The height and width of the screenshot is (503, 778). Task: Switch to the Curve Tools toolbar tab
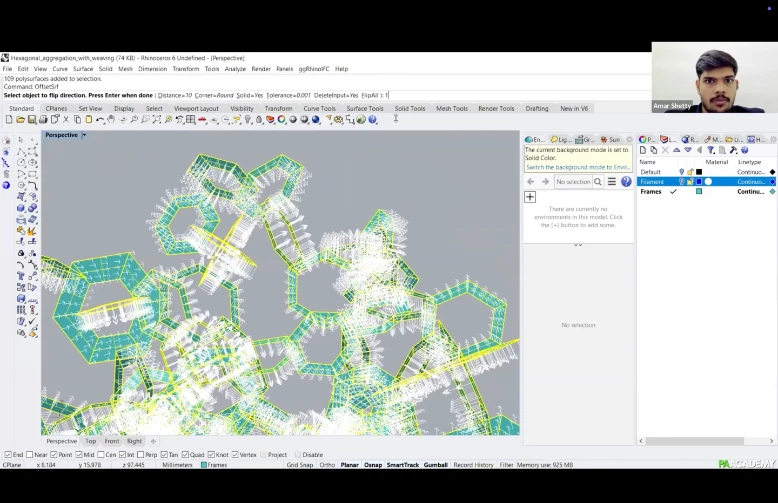click(319, 108)
